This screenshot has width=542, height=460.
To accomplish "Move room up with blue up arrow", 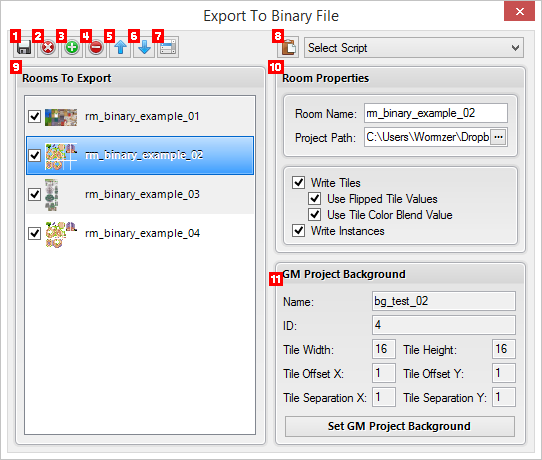I will [x=120, y=47].
